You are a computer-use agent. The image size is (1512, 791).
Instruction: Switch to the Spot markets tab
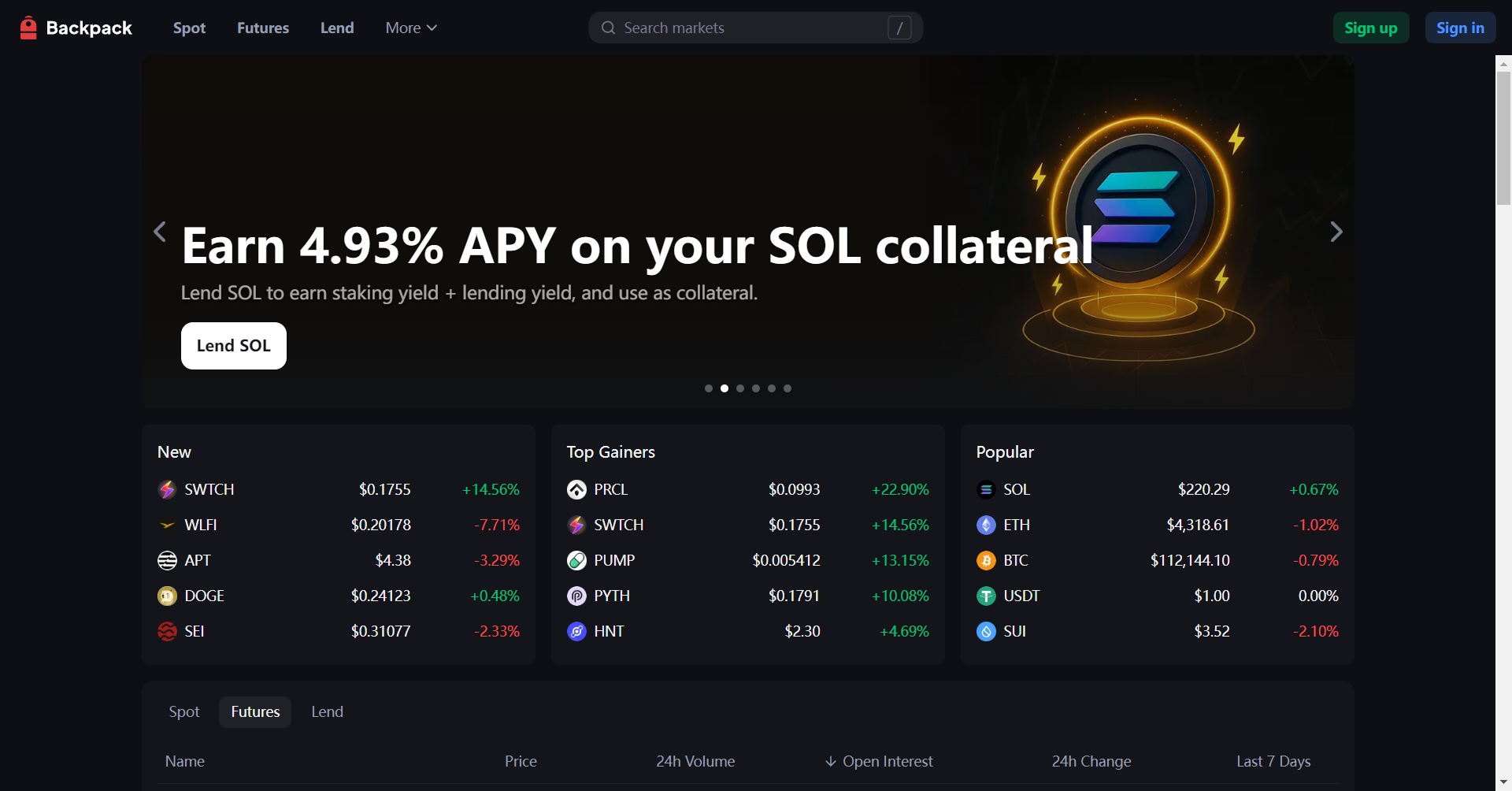pyautogui.click(x=184, y=711)
